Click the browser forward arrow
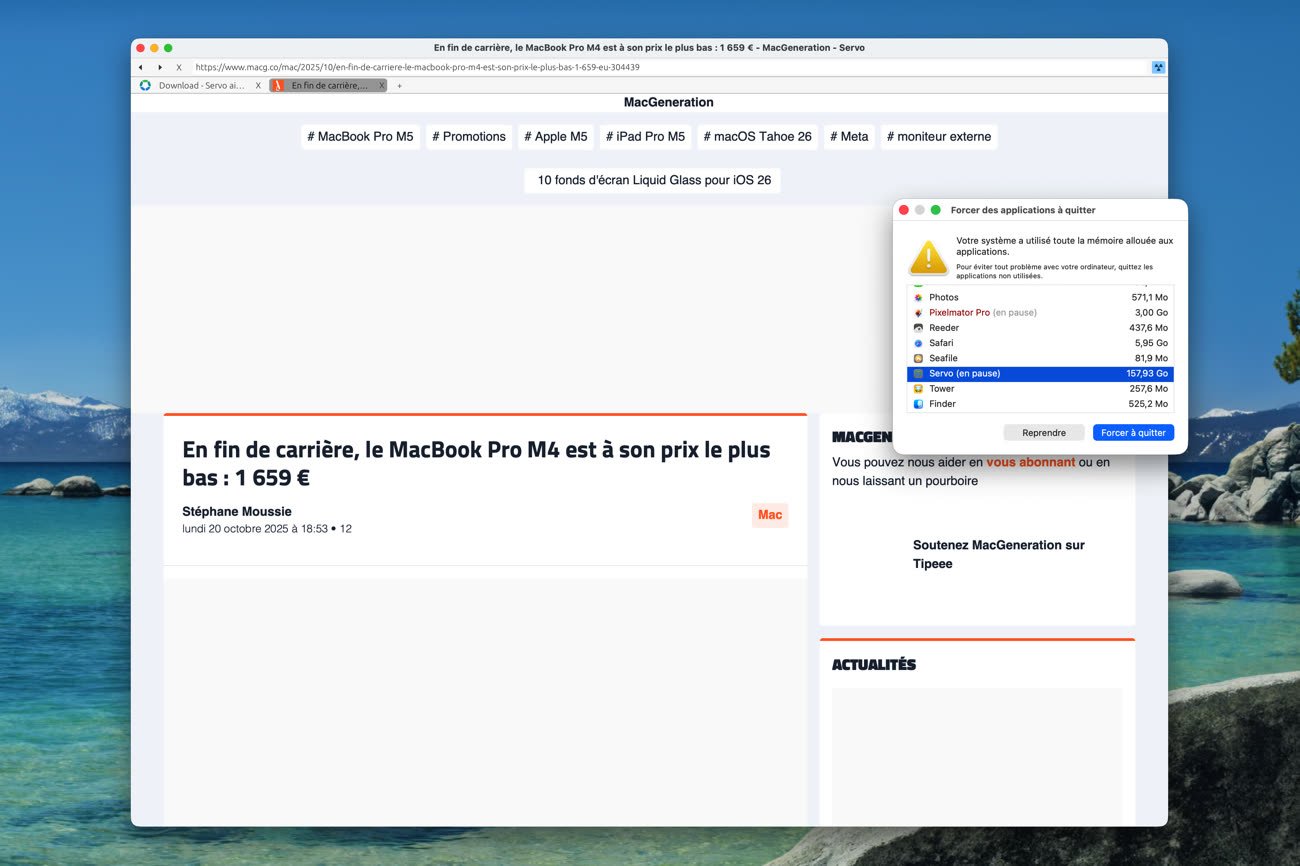Viewport: 1300px width, 866px height. coord(160,67)
